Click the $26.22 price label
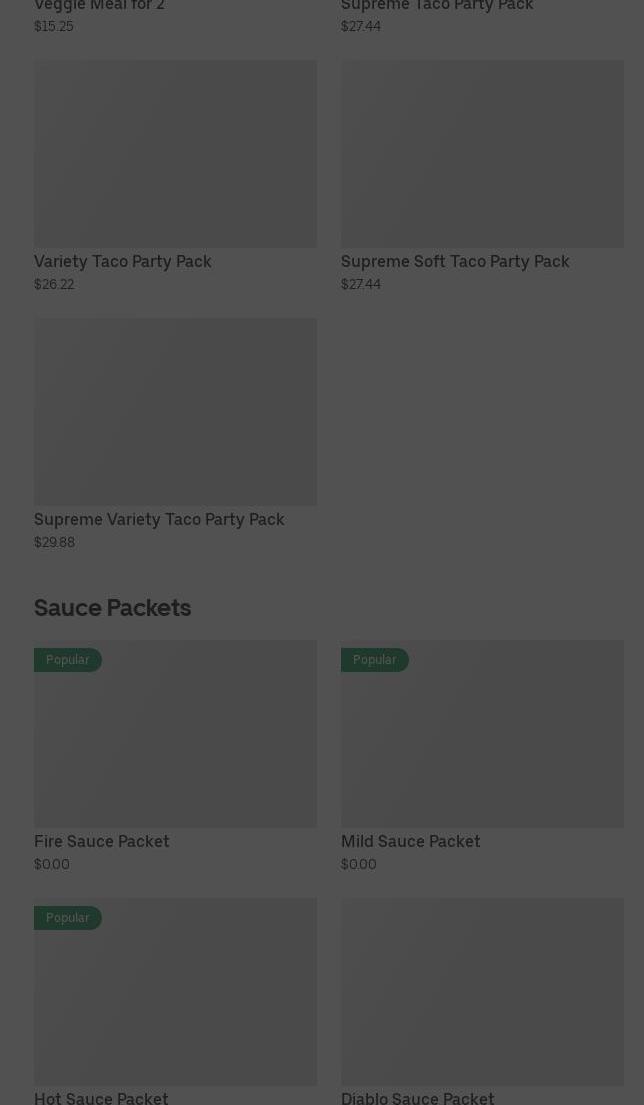This screenshot has width=644, height=1105. tap(54, 284)
